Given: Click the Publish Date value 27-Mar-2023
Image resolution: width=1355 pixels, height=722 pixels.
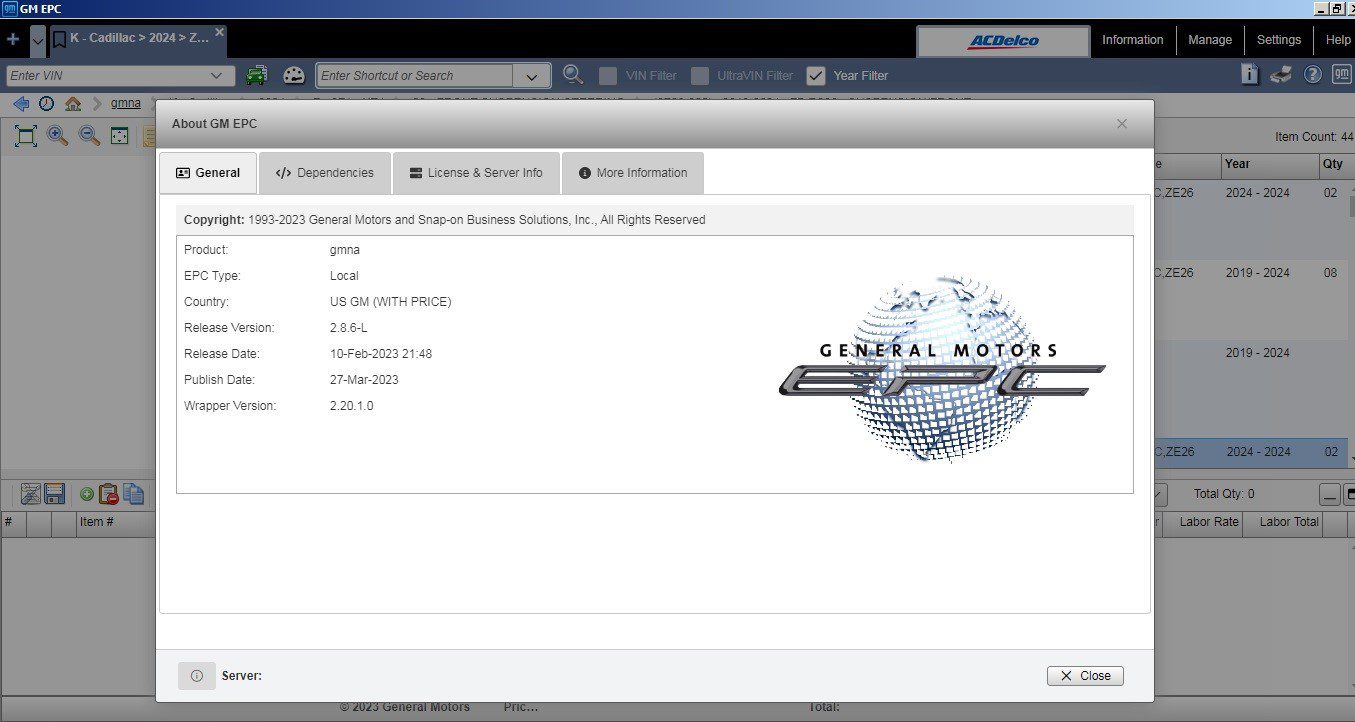Looking at the screenshot, I should (364, 380).
